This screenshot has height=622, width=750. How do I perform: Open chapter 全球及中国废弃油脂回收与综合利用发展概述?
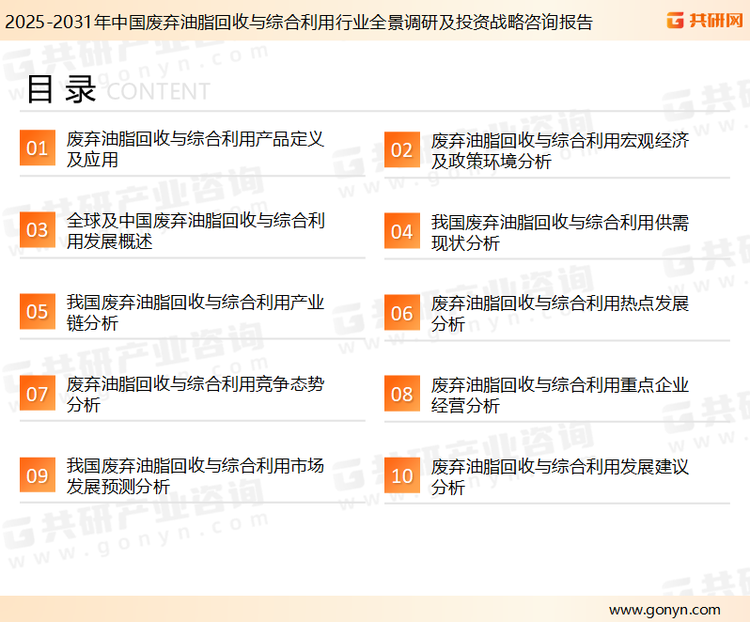[195, 231]
